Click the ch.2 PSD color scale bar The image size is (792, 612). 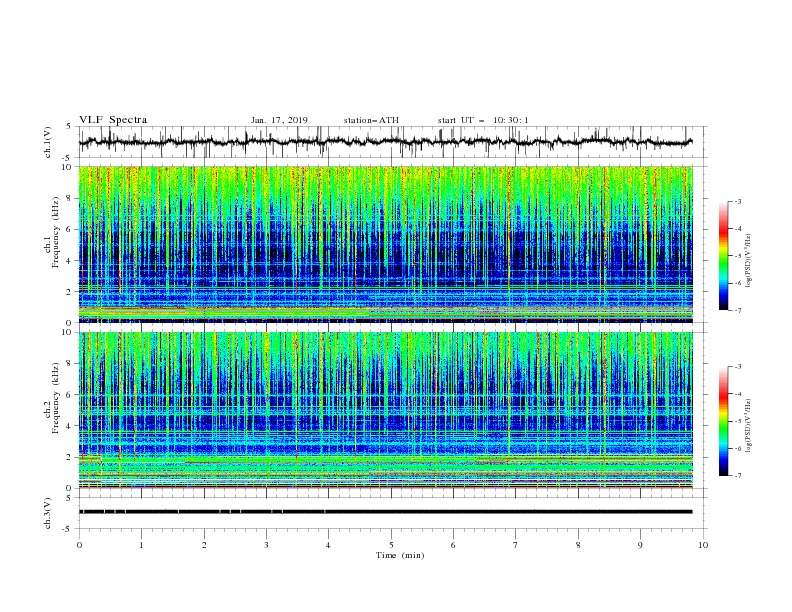(x=723, y=421)
